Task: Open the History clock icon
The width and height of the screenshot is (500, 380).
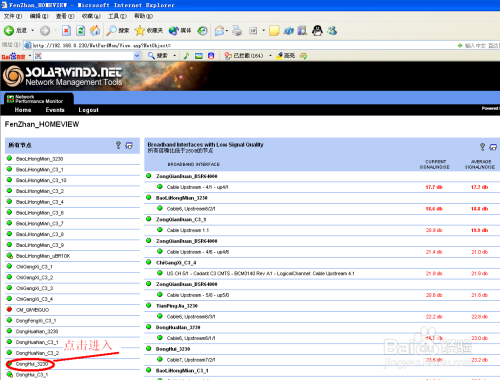Action: (202, 31)
